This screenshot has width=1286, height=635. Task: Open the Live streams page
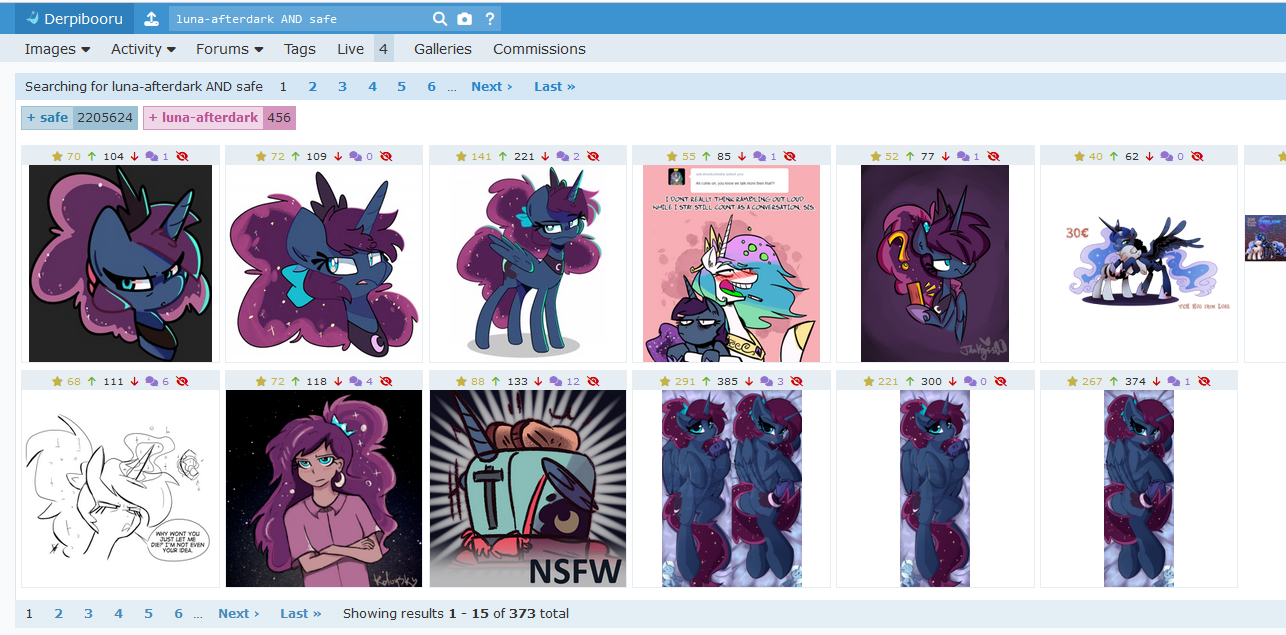(350, 49)
